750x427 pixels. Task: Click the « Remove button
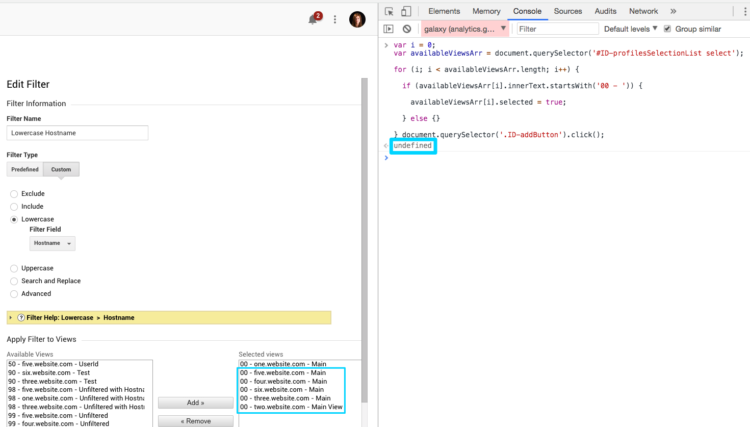pyautogui.click(x=196, y=421)
